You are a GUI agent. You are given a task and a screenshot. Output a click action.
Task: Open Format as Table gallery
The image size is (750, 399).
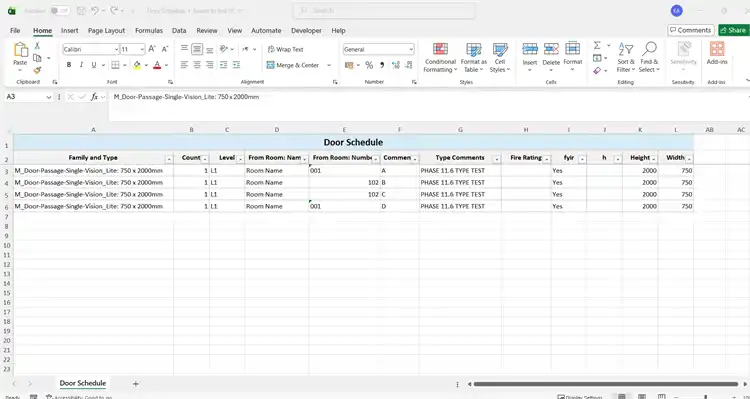pyautogui.click(x=474, y=57)
